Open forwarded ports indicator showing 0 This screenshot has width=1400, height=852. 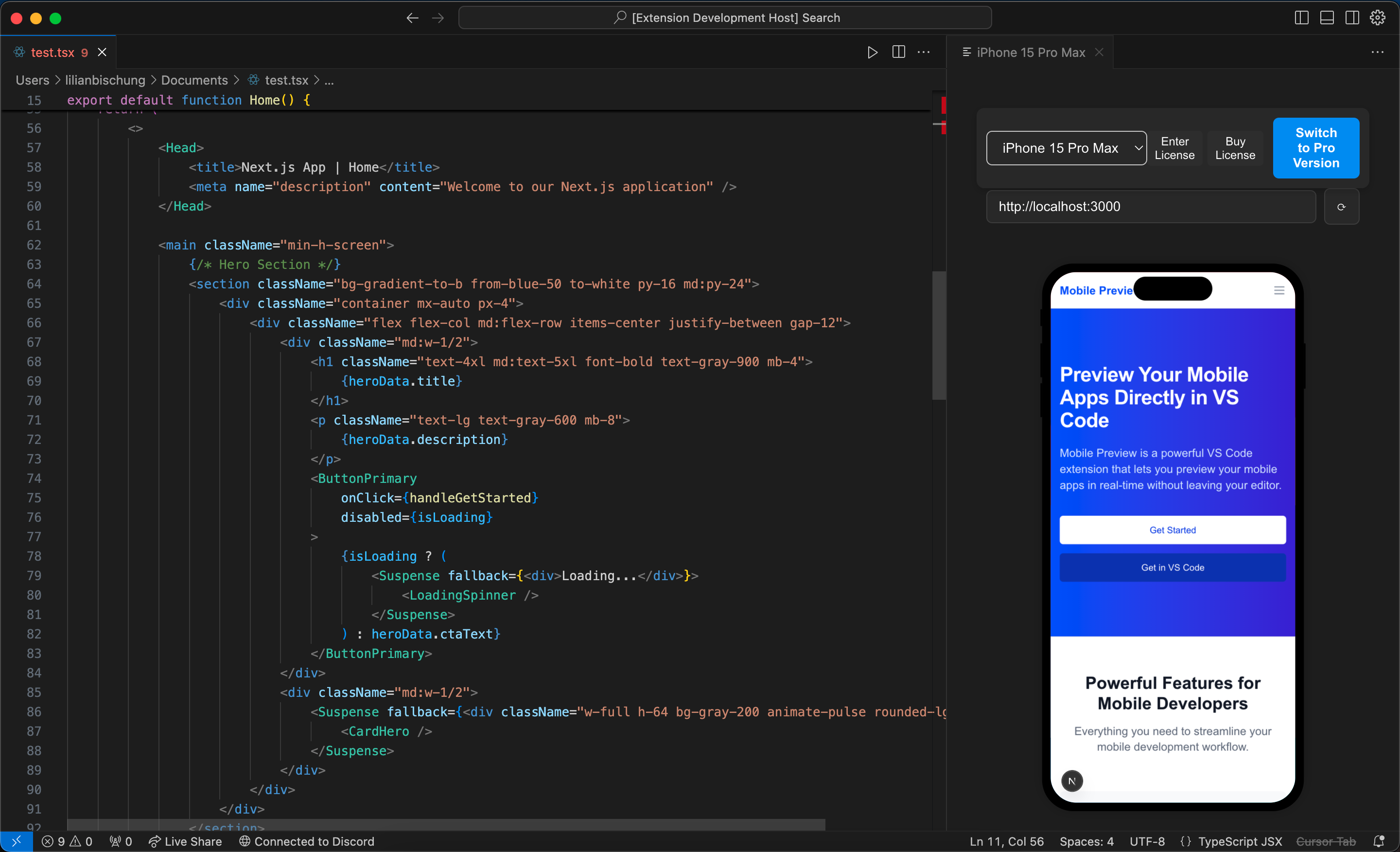click(x=121, y=841)
